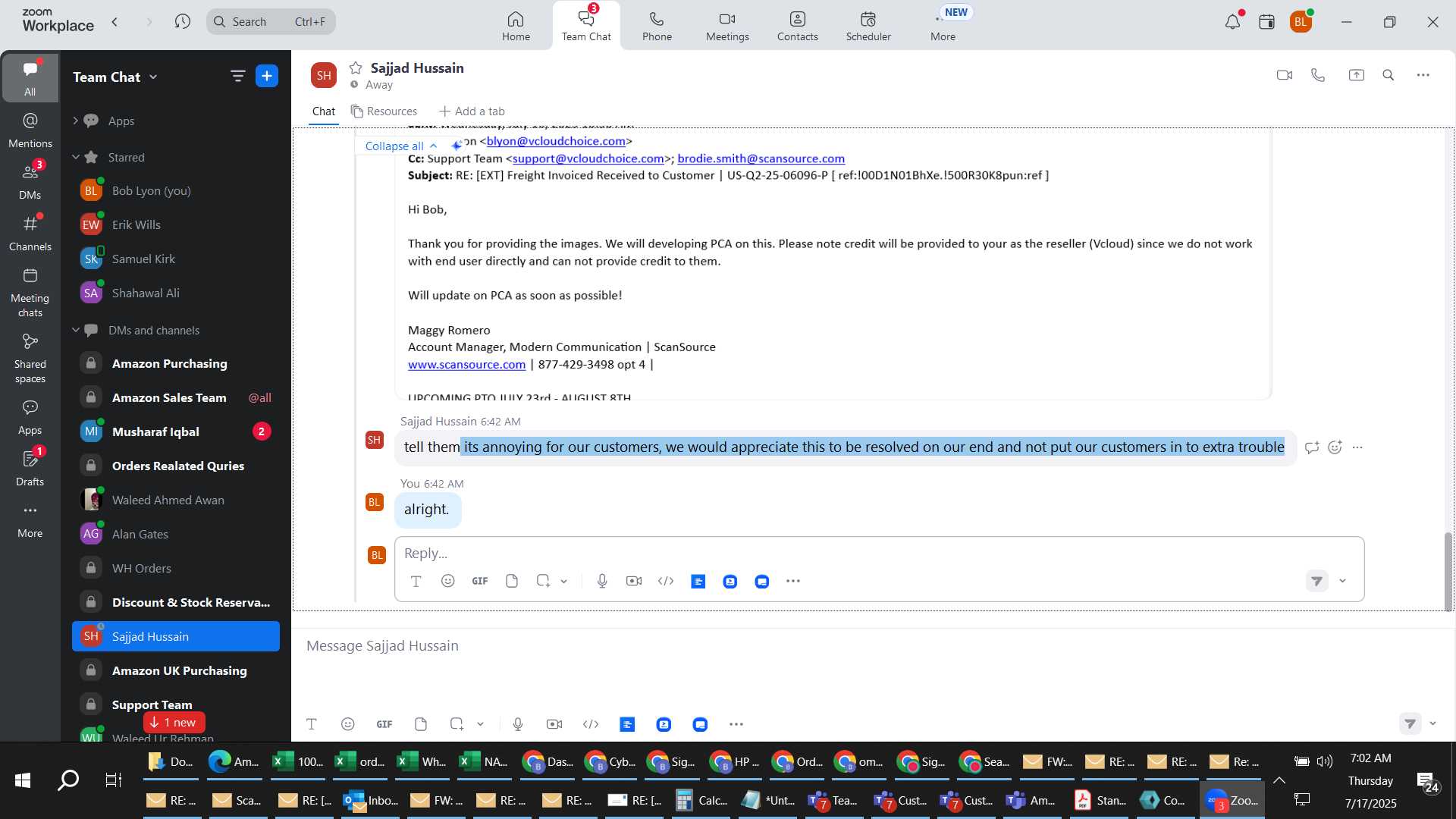This screenshot has height=819, width=1456.
Task: Reply in thread to Sajjad's message
Action: pos(1312,447)
